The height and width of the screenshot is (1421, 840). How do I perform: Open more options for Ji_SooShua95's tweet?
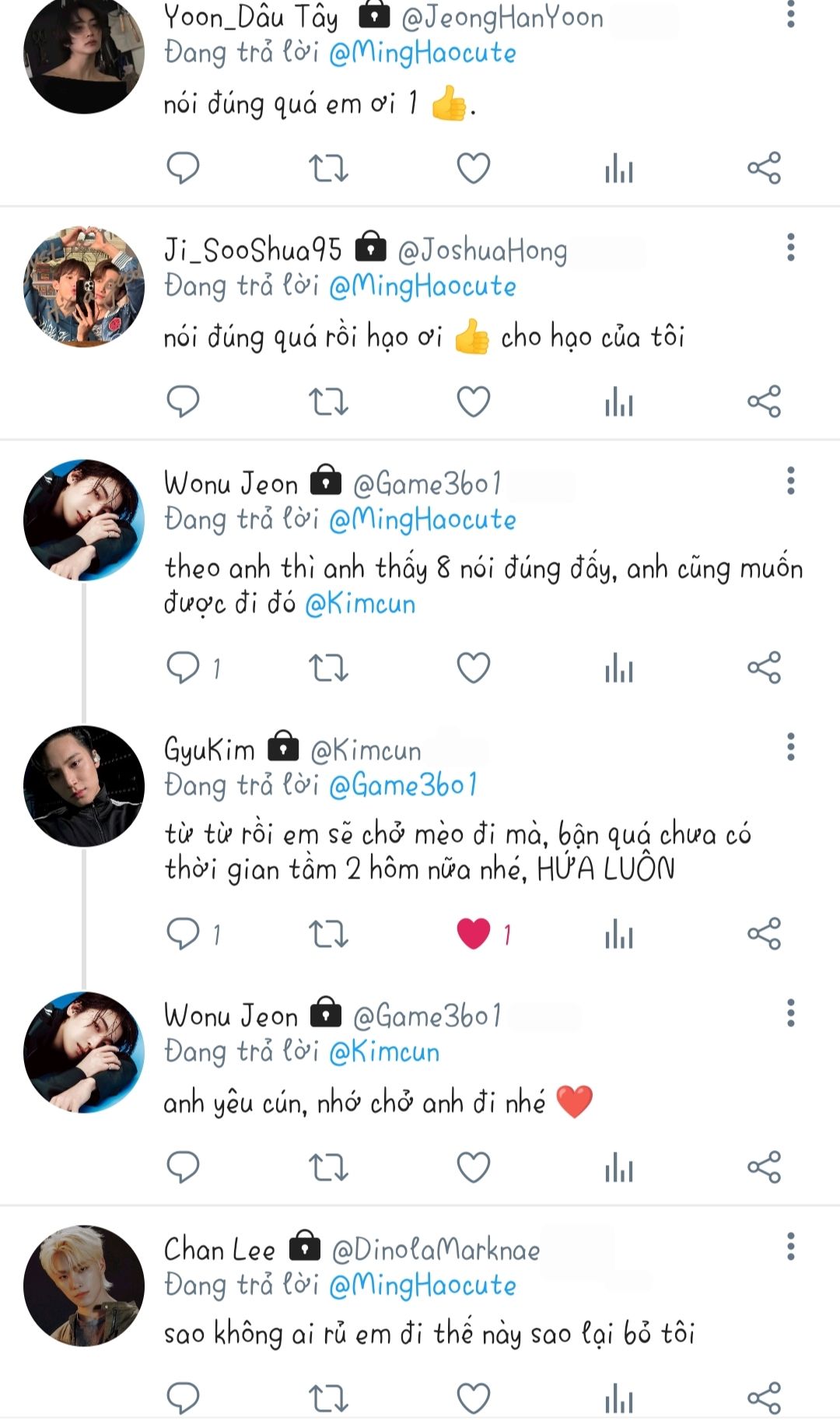pyautogui.click(x=791, y=247)
